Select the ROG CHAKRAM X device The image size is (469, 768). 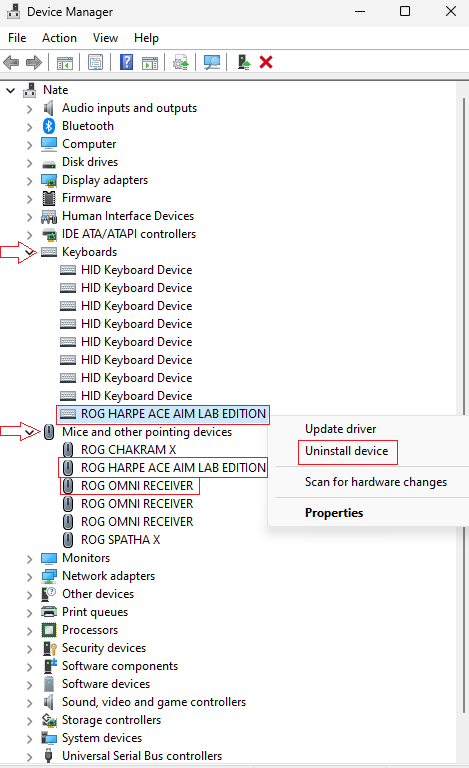(129, 450)
